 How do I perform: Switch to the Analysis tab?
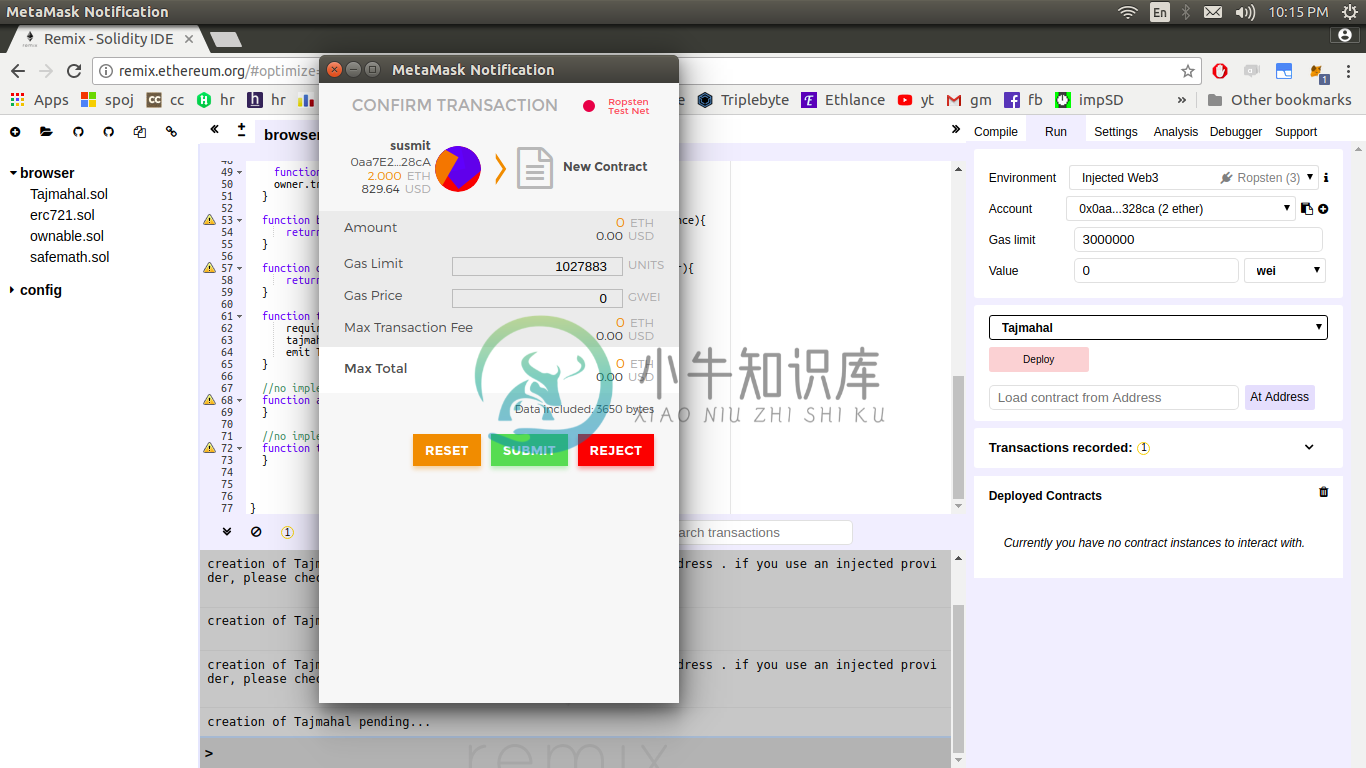click(x=1176, y=131)
